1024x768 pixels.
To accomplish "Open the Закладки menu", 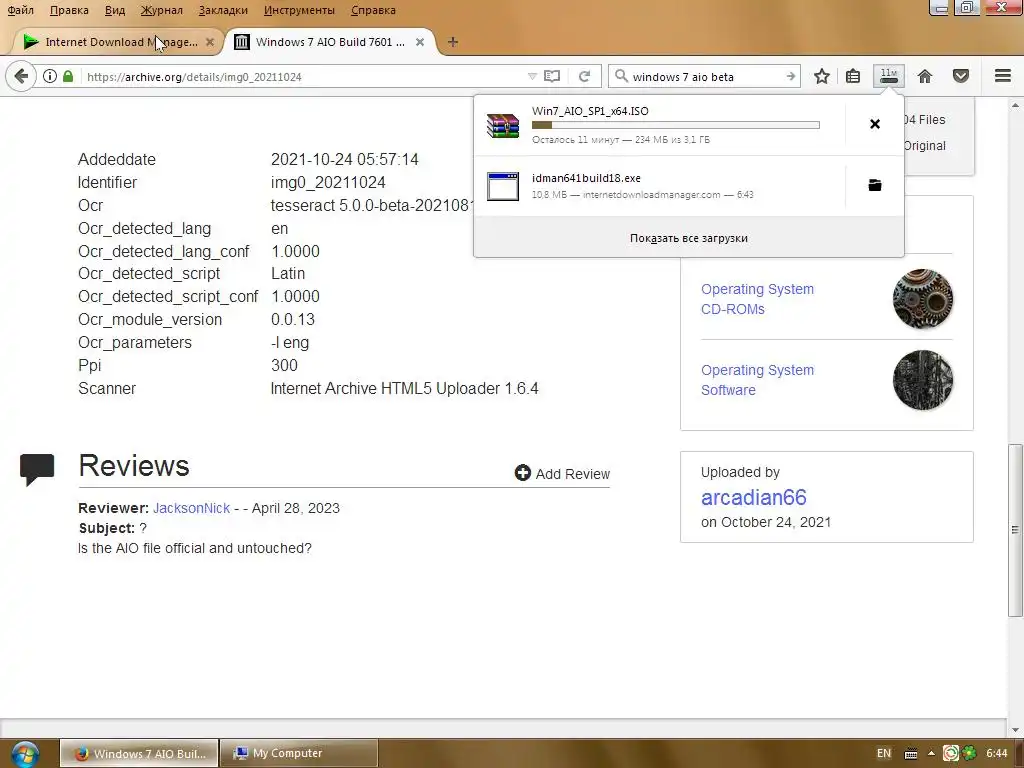I will click(x=223, y=10).
